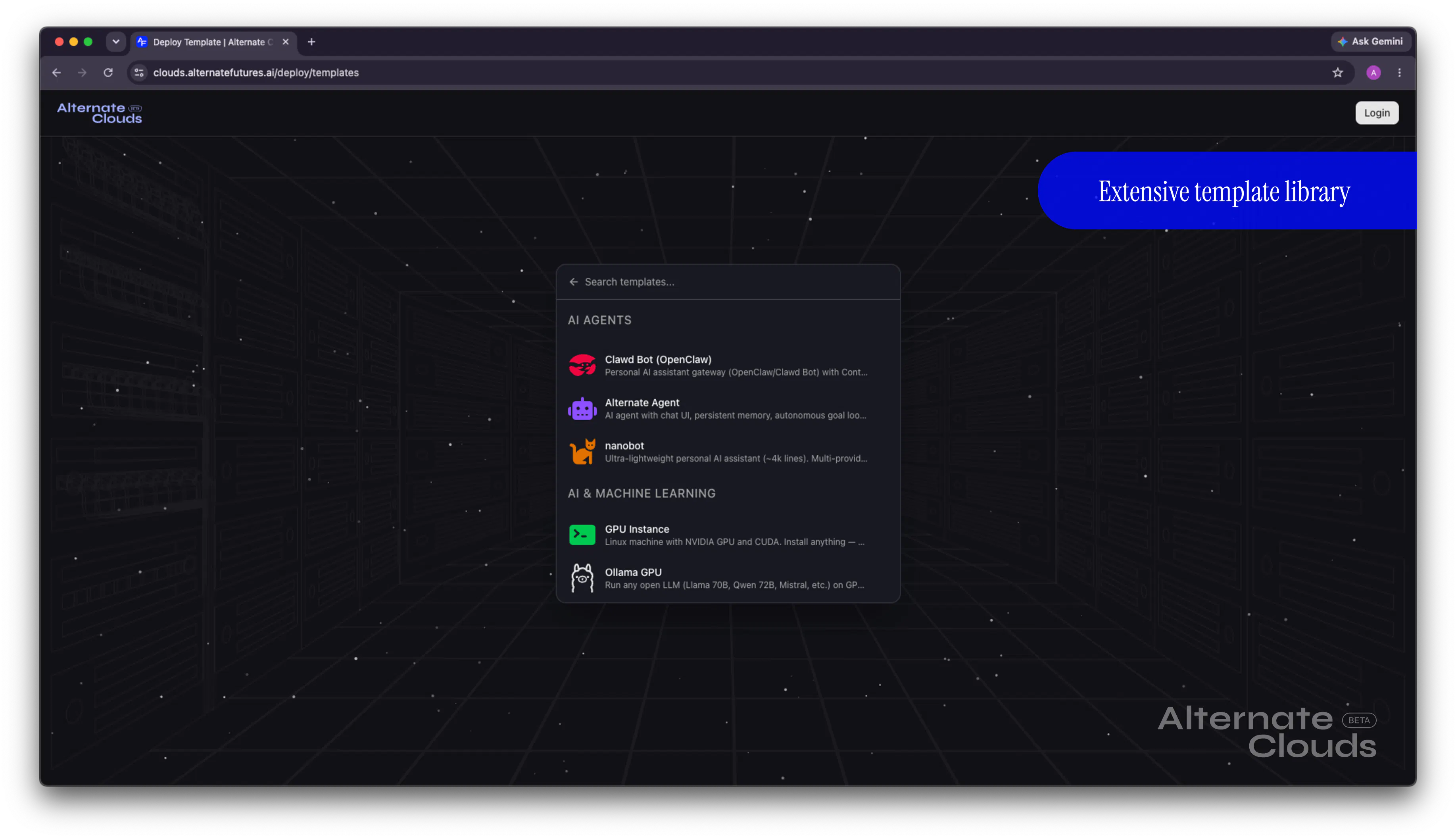
Task: Select the nanobot template title
Action: click(624, 446)
